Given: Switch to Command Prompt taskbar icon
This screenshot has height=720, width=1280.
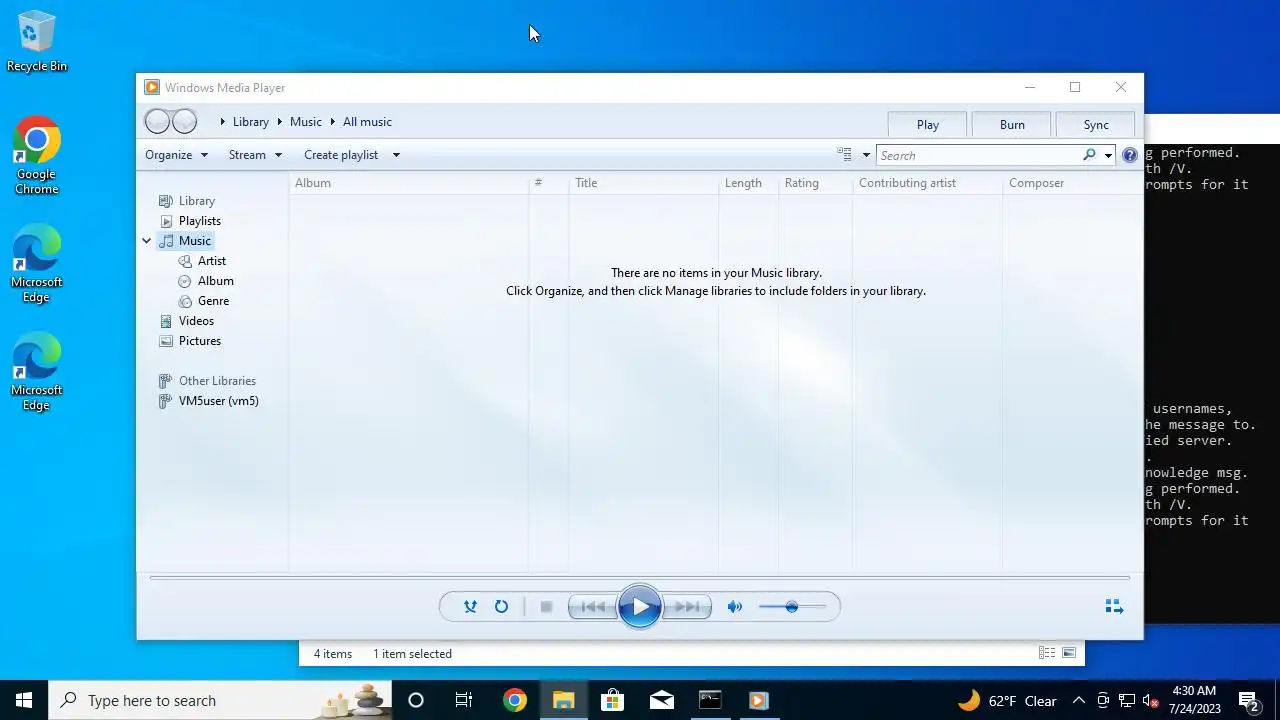Looking at the screenshot, I should point(710,700).
